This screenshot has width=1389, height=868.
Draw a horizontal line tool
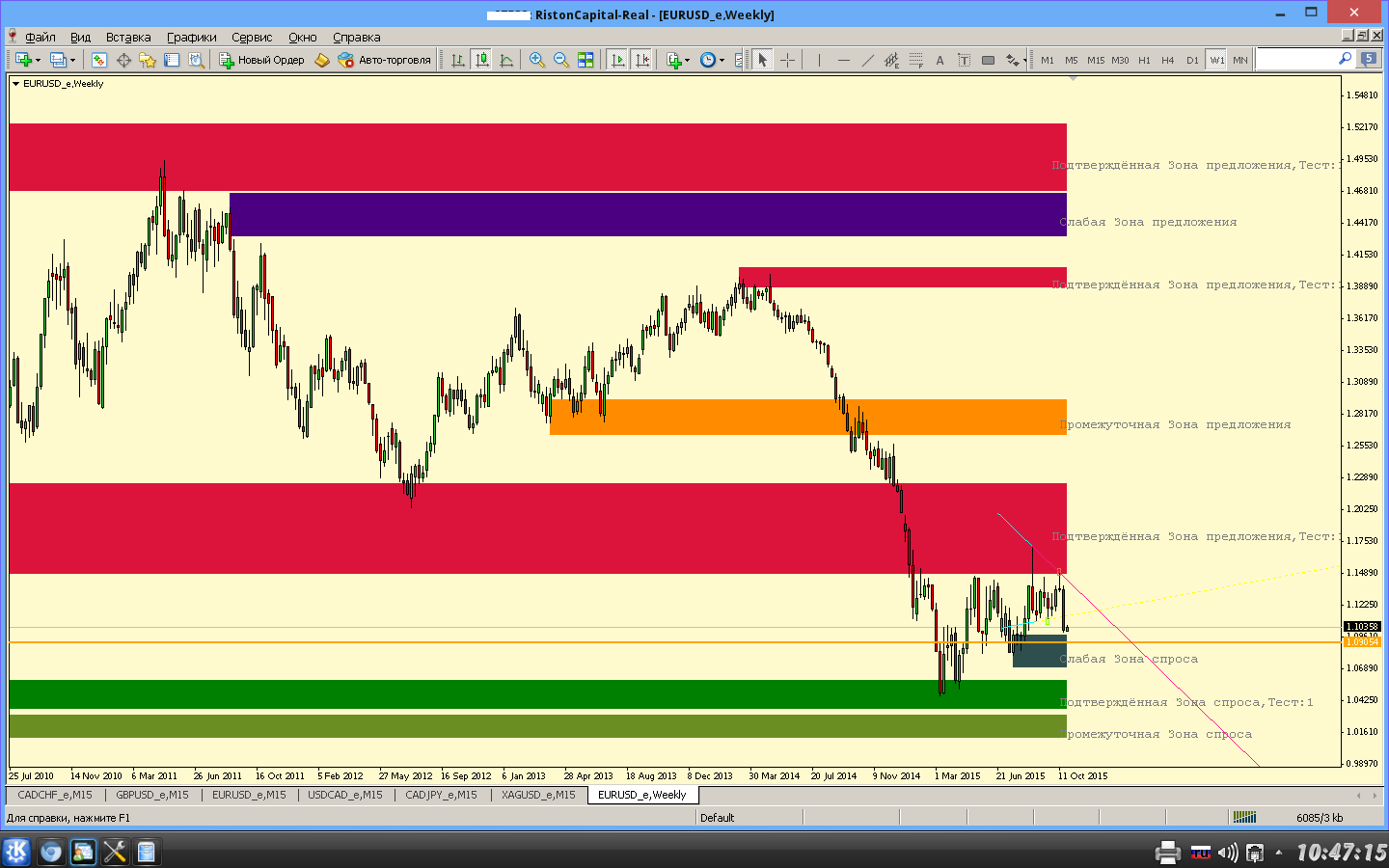click(844, 60)
